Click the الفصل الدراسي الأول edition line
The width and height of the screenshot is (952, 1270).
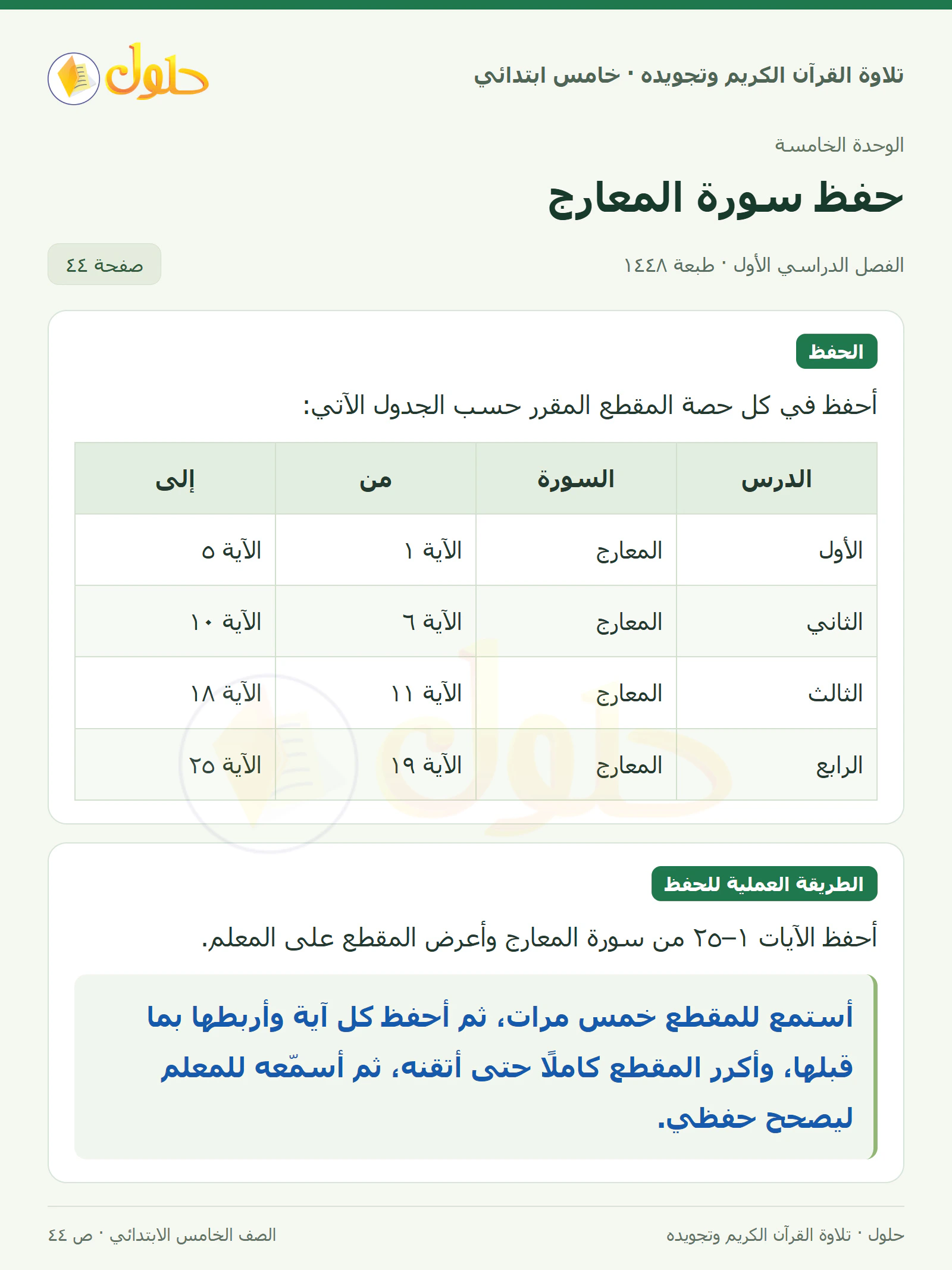point(764,265)
